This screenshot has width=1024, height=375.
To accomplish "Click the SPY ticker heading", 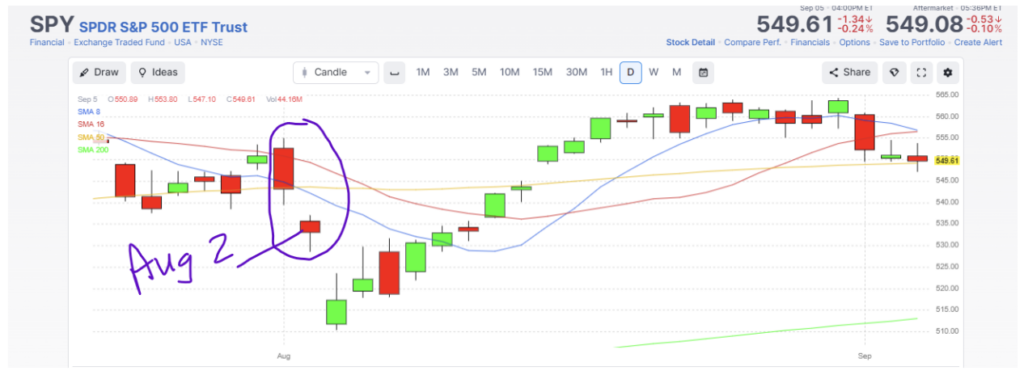I will [52, 25].
